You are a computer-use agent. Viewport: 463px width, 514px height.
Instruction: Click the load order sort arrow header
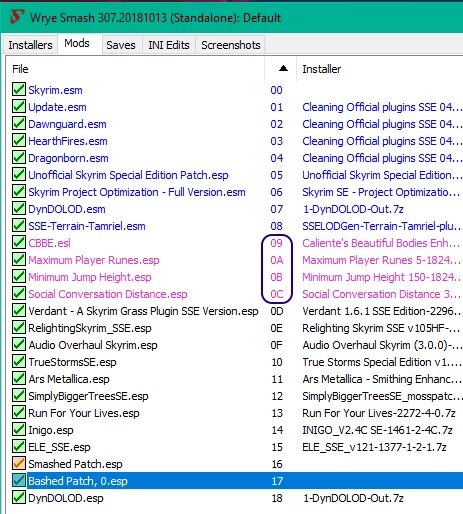click(x=283, y=69)
